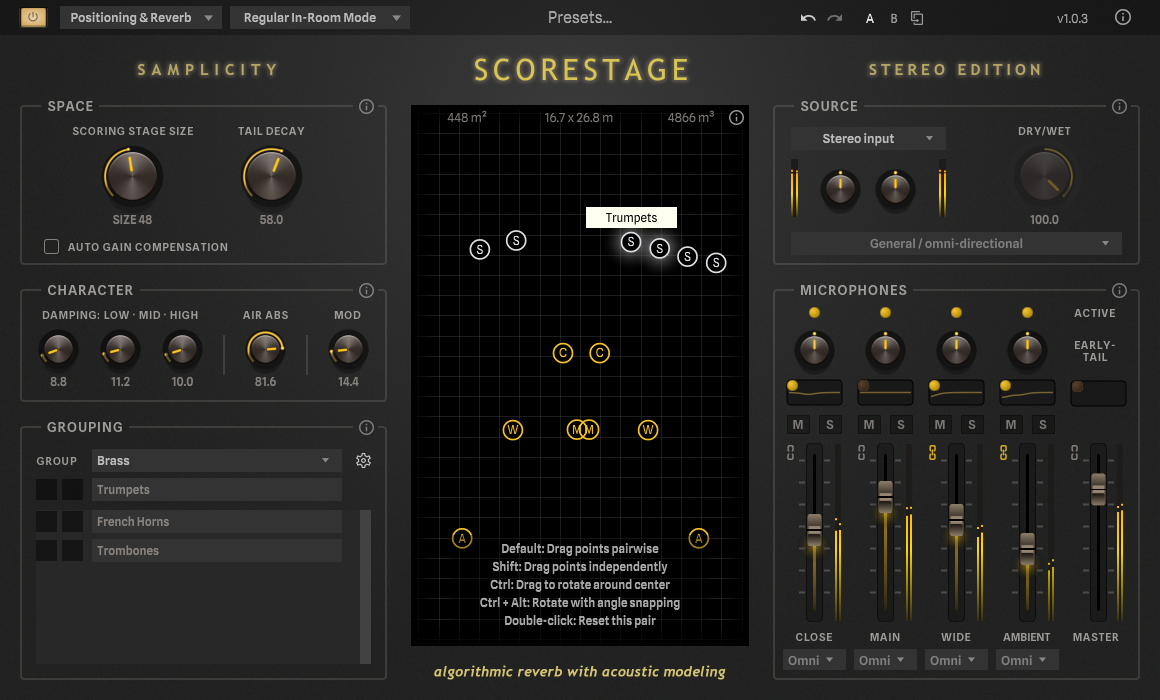This screenshot has height=700, width=1160.
Task: Toggle AMBIENT mic active indicator
Action: 1027,312
